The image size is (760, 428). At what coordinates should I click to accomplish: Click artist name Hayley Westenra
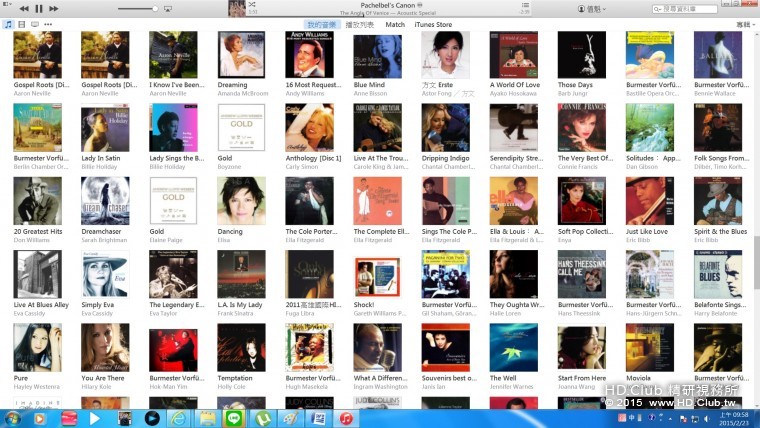[37, 387]
